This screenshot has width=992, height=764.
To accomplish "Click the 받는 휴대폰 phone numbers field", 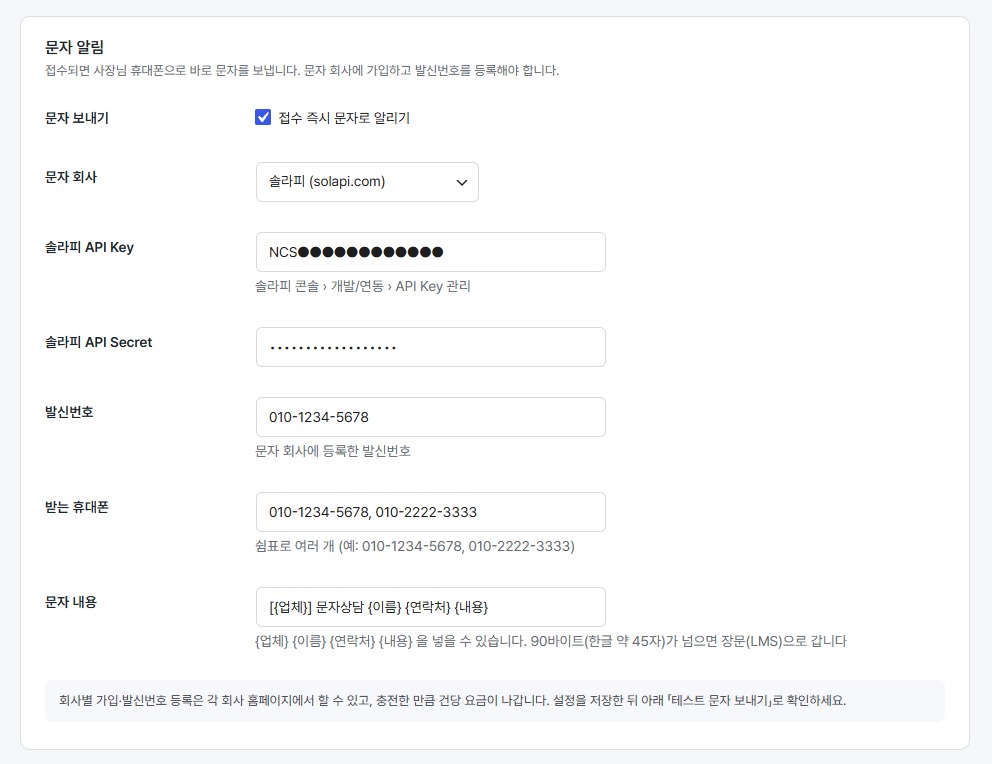I will click(x=430, y=512).
